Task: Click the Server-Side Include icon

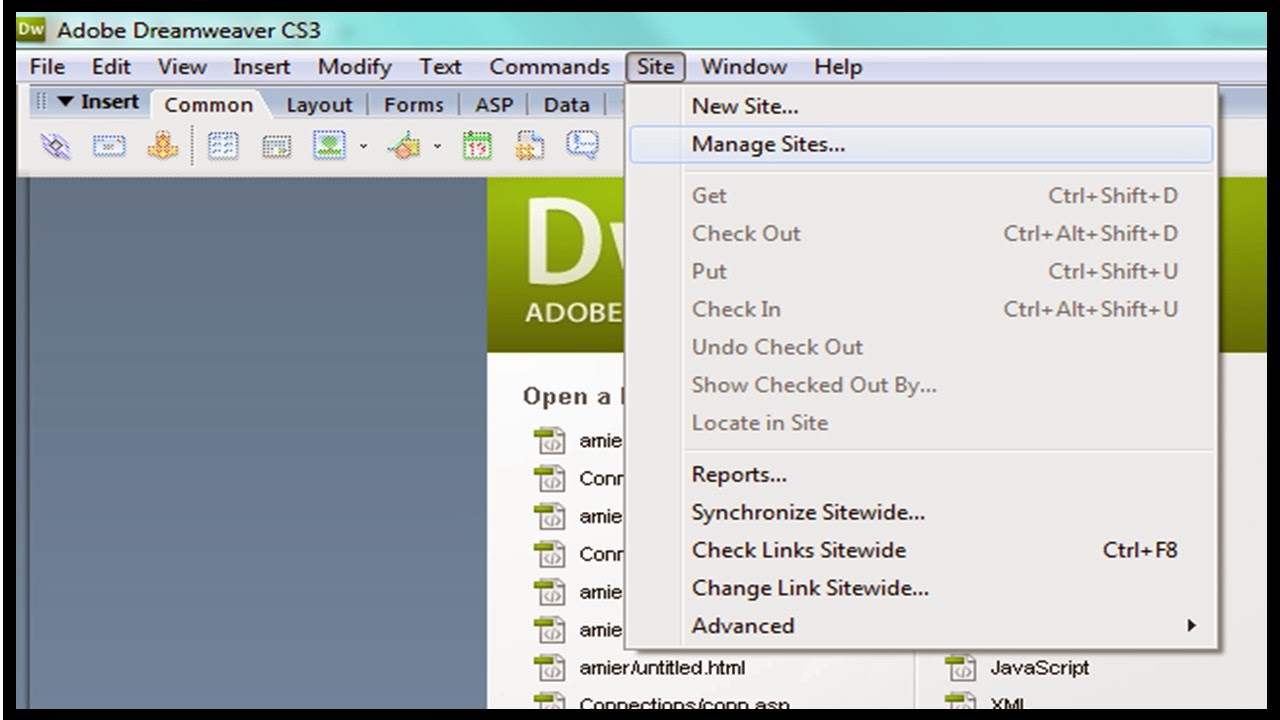Action: pyautogui.click(x=530, y=147)
